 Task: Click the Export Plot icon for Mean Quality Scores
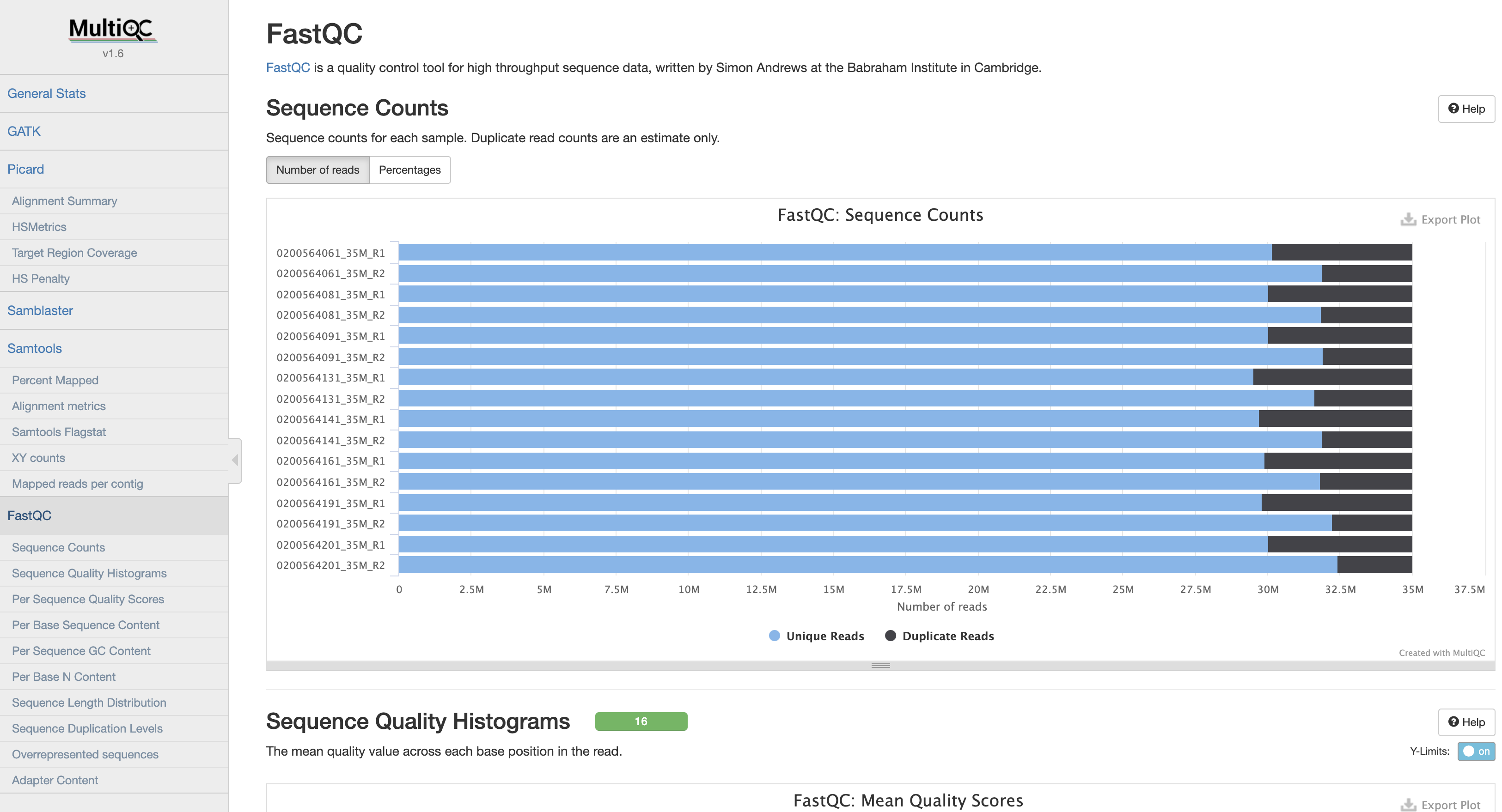pyautogui.click(x=1408, y=805)
